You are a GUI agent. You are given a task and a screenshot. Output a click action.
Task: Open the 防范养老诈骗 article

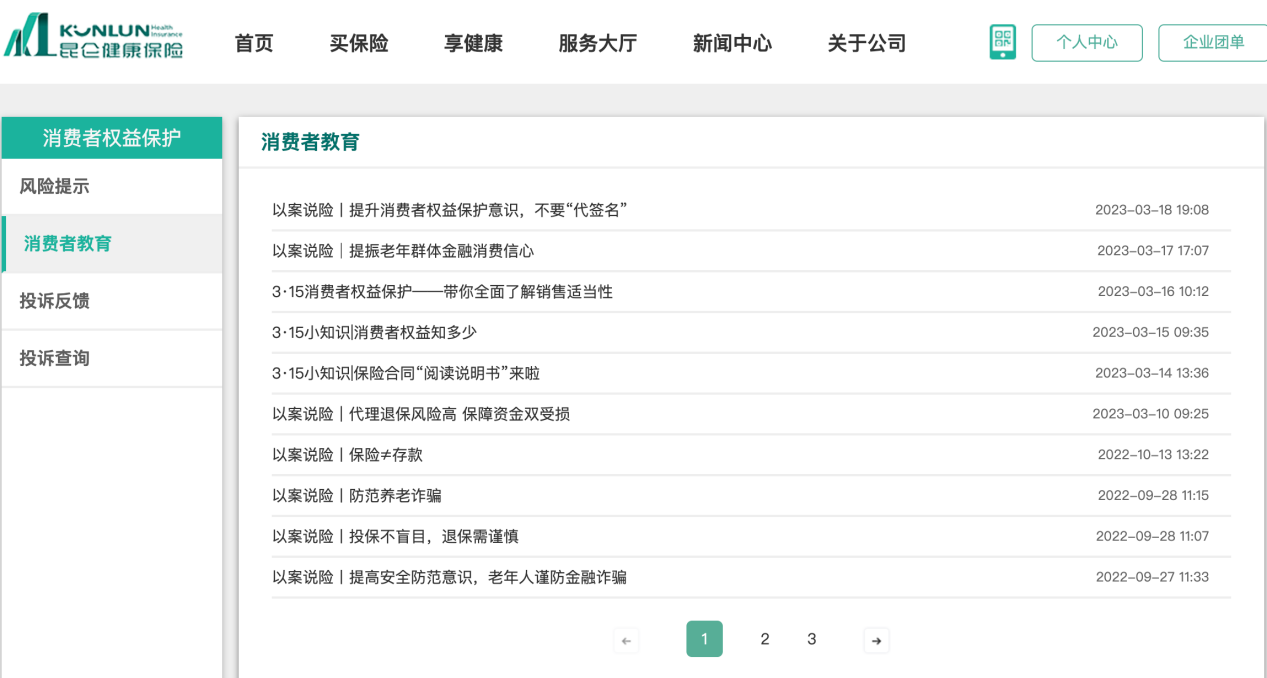[357, 496]
